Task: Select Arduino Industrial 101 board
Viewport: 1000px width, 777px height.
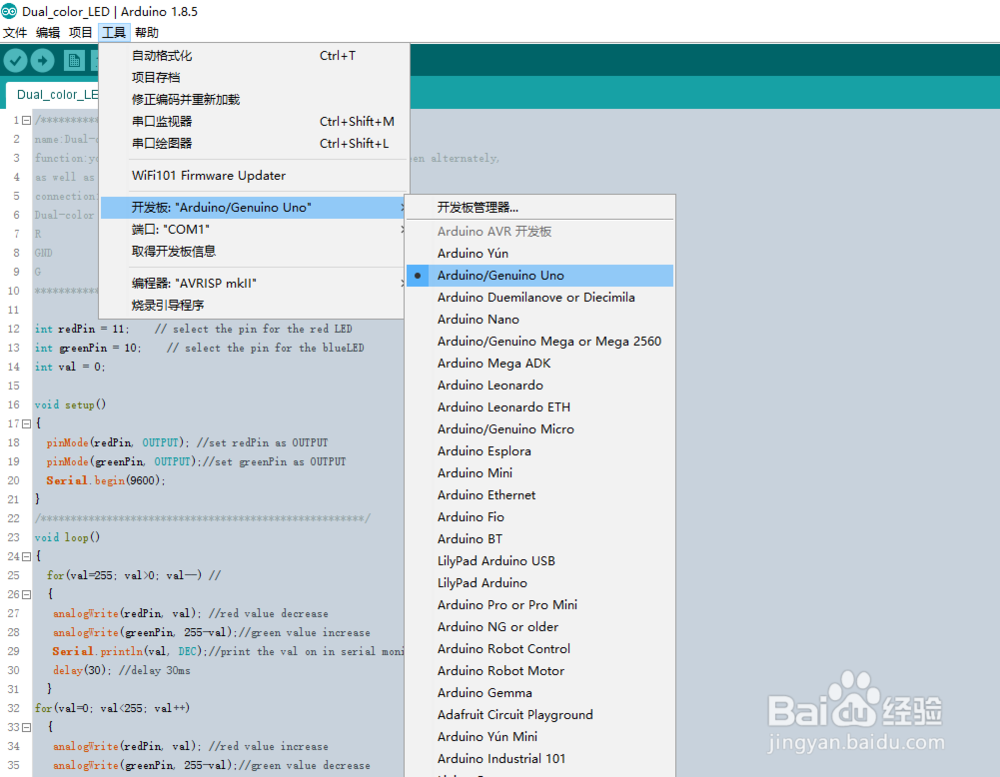Action: (540, 758)
